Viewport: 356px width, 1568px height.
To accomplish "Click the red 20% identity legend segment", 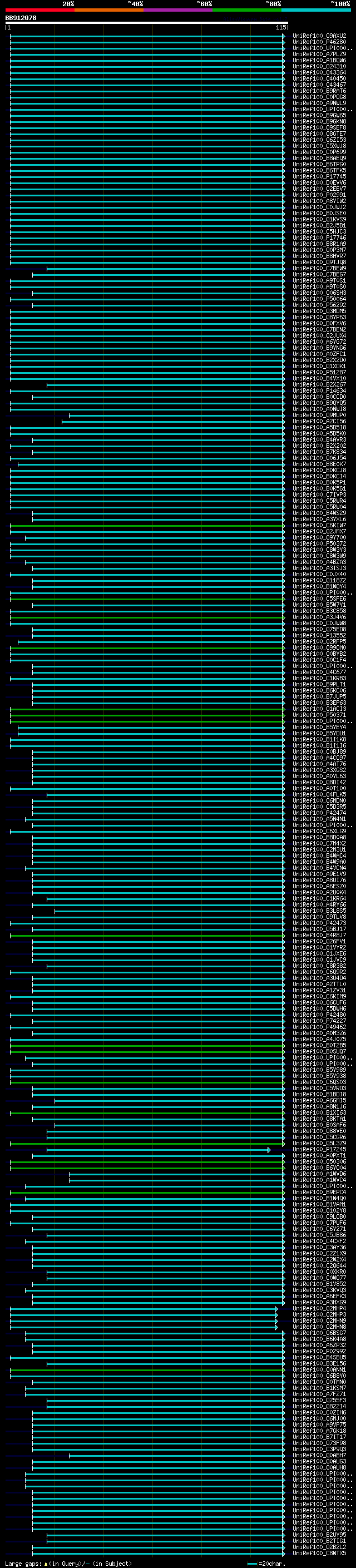I will click(39, 10).
